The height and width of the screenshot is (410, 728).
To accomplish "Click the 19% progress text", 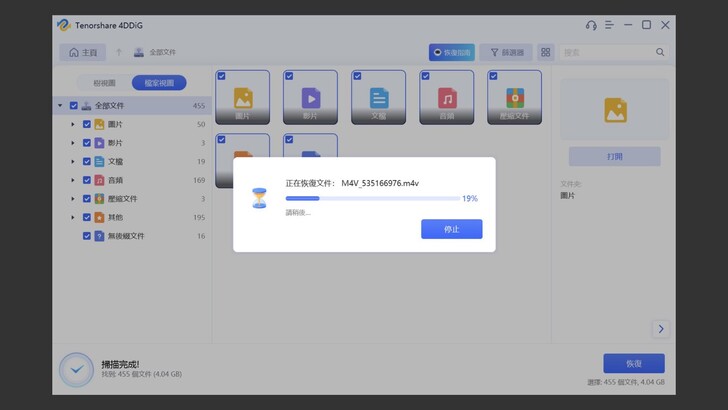I will 469,199.
